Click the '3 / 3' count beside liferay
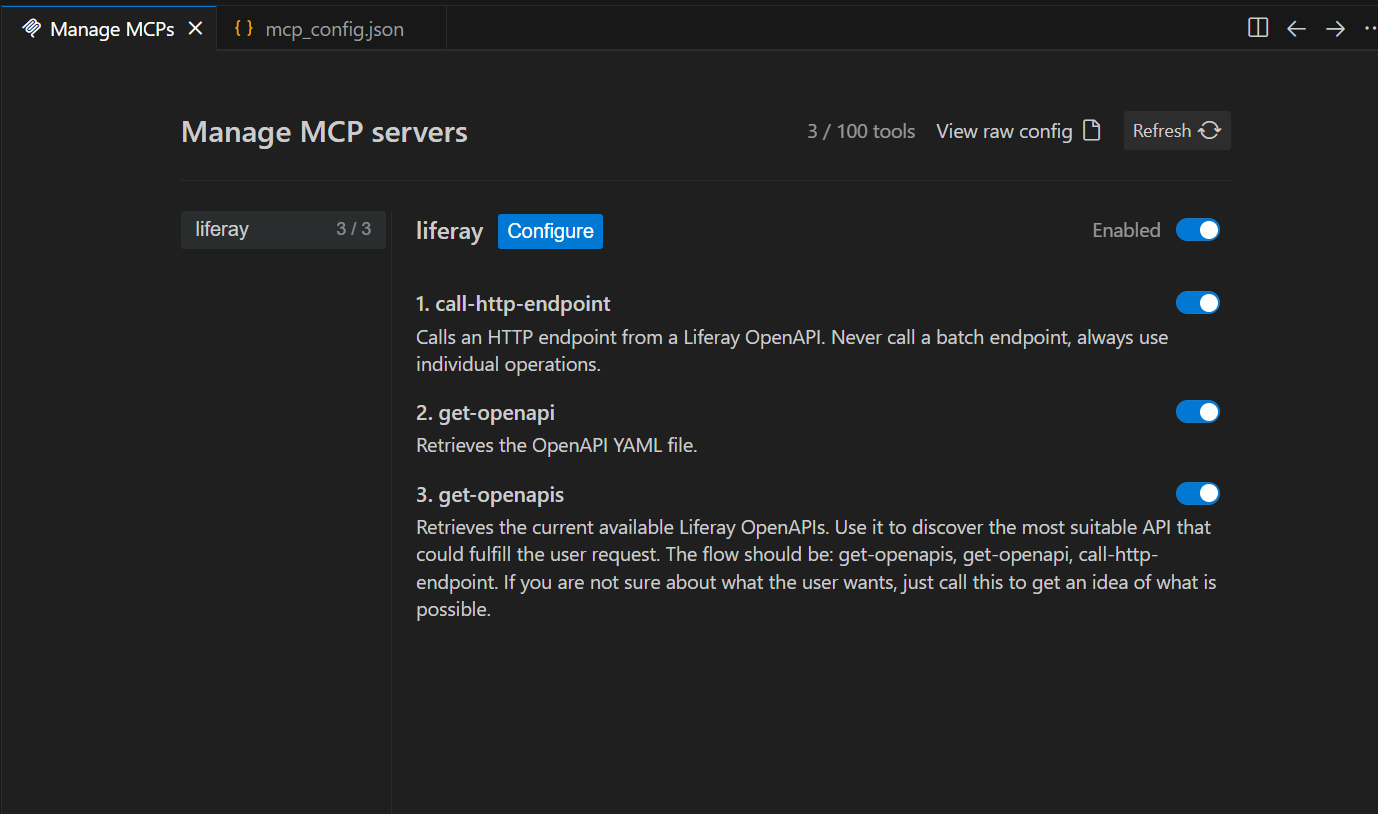This screenshot has height=814, width=1378. tap(353, 229)
